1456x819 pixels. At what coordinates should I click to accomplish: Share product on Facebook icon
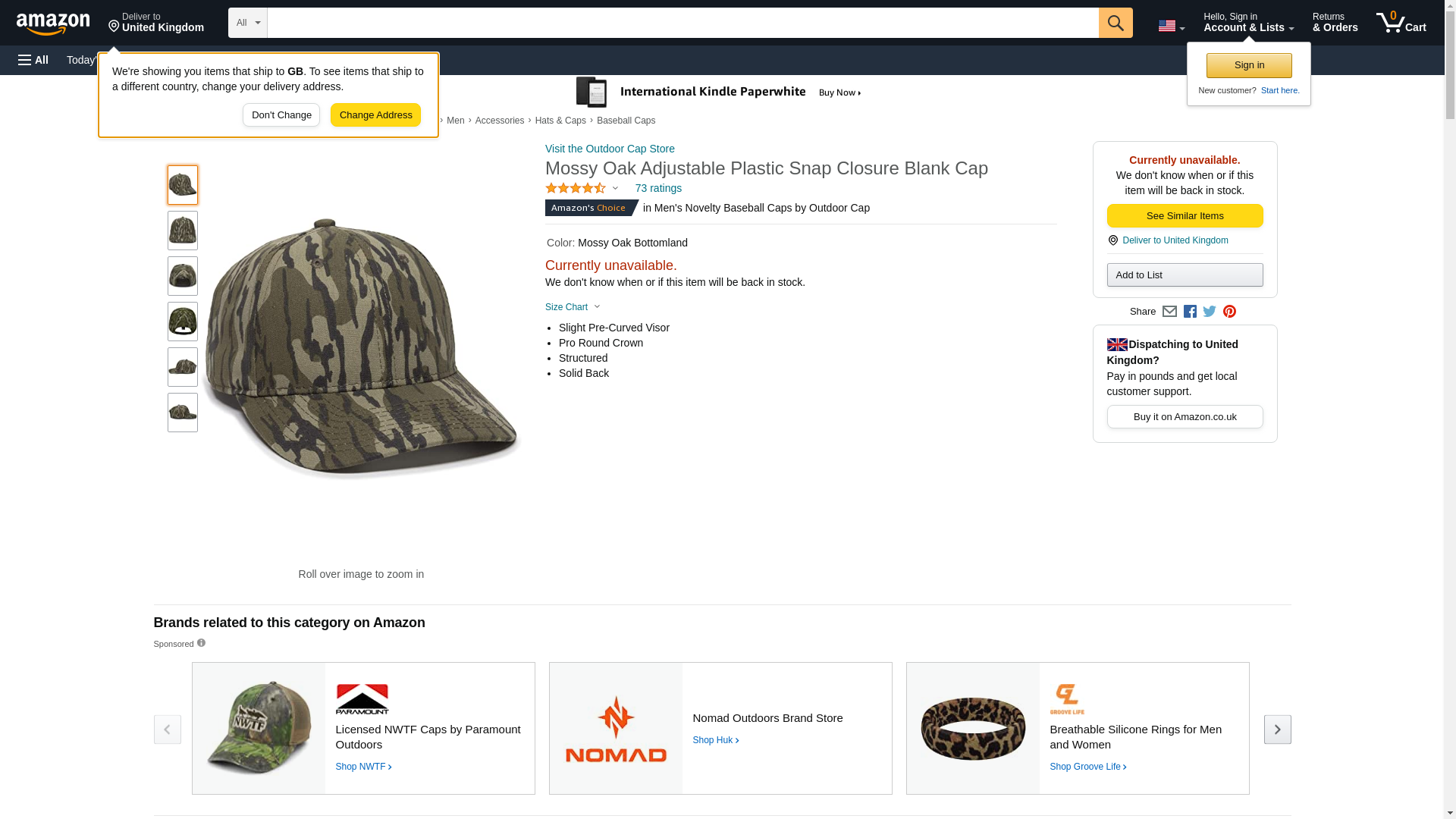tap(1190, 312)
